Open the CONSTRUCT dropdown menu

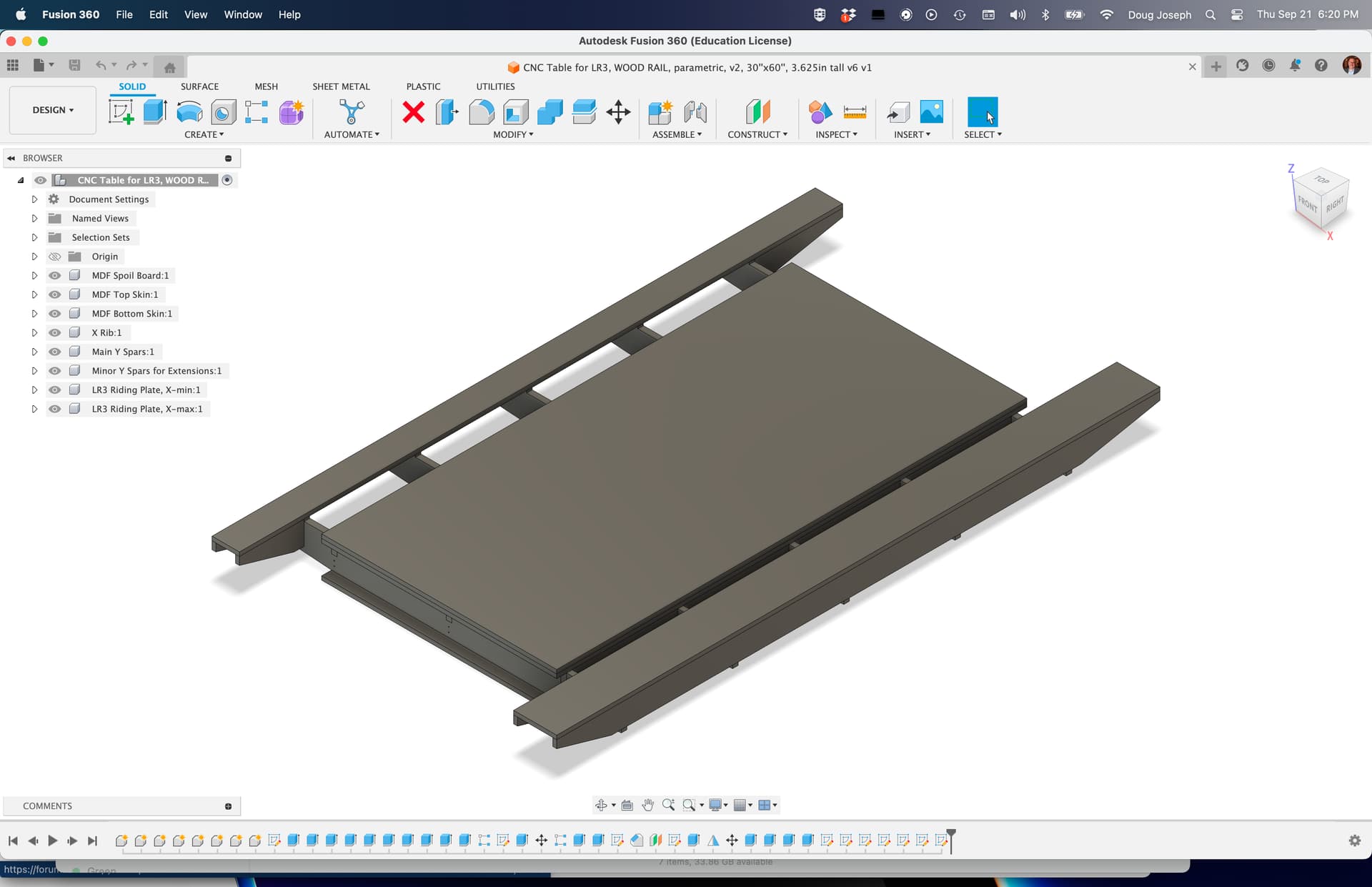pyautogui.click(x=757, y=134)
